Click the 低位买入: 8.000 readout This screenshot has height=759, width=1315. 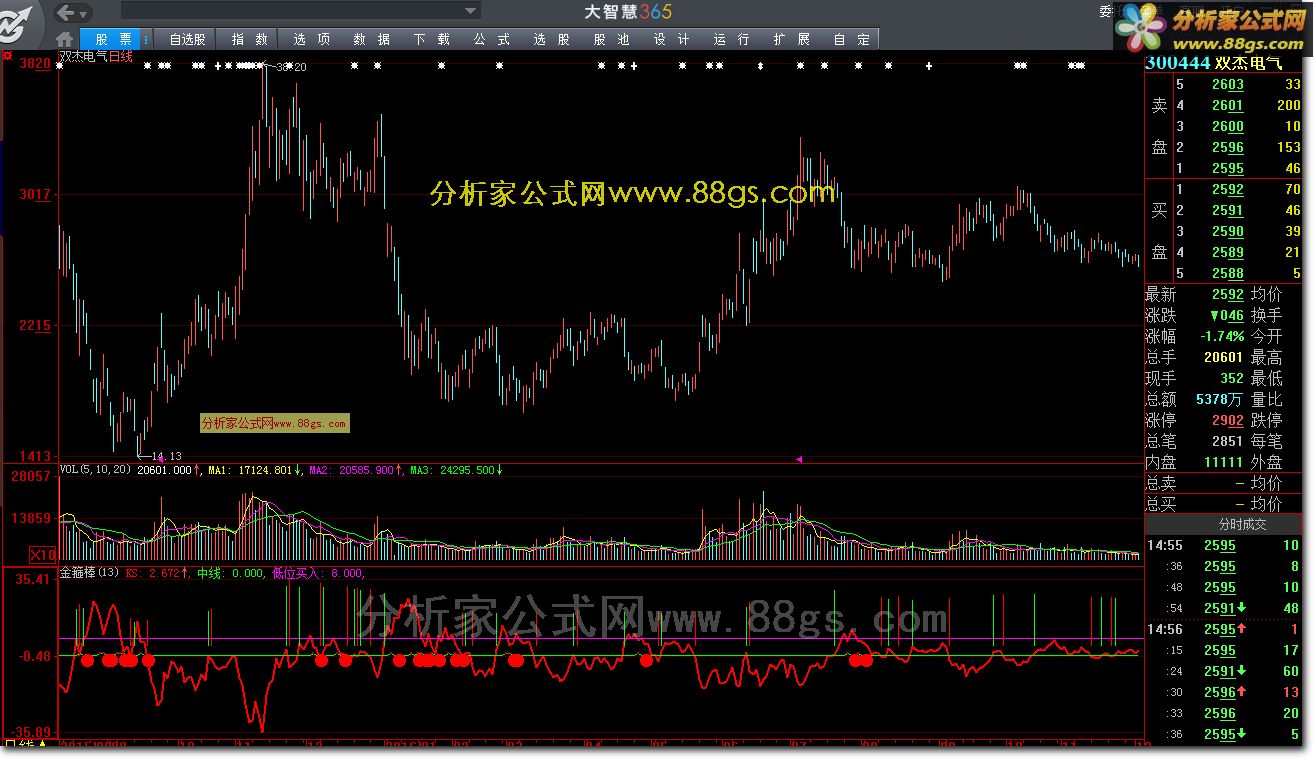[x=319, y=574]
